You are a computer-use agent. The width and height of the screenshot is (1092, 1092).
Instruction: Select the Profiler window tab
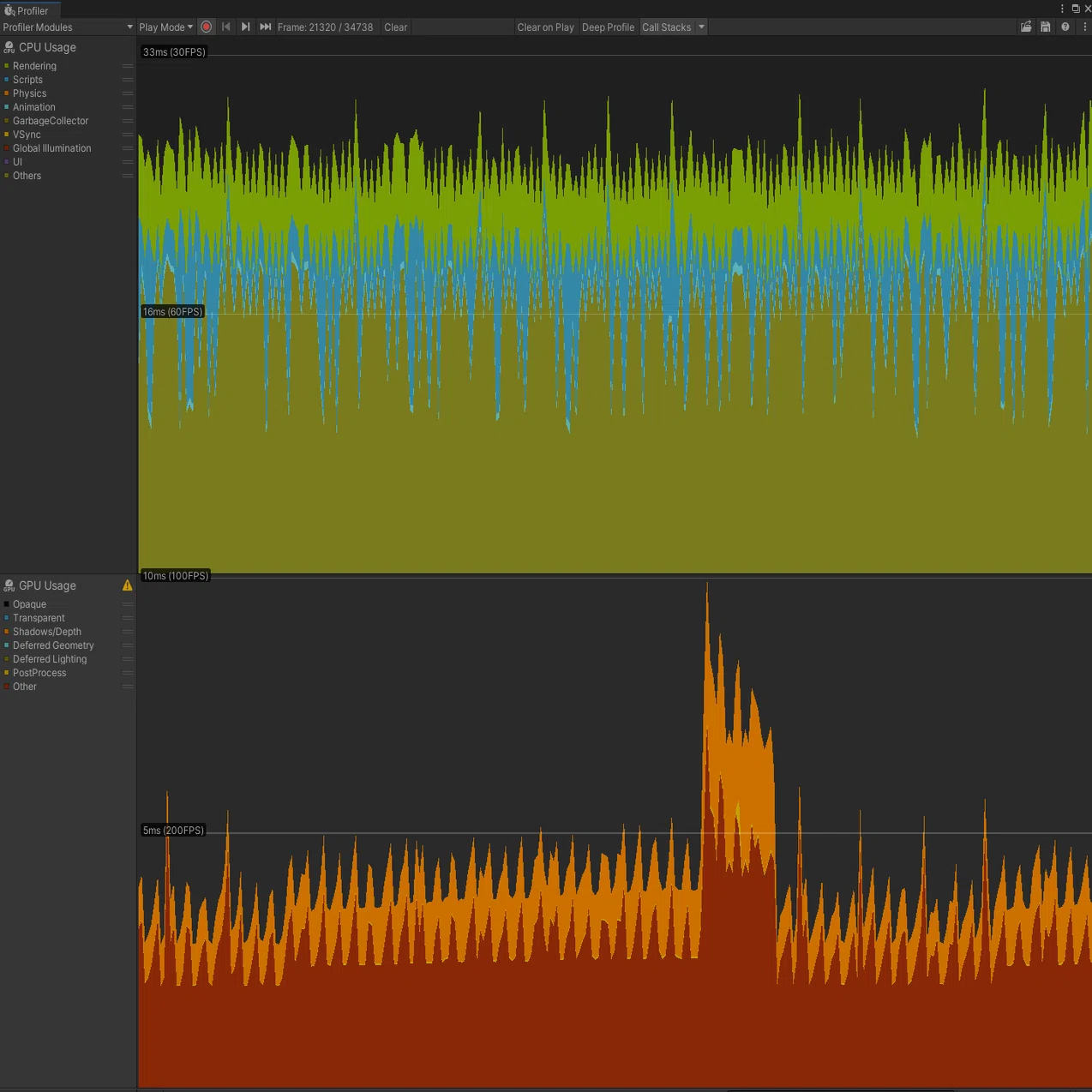click(30, 10)
